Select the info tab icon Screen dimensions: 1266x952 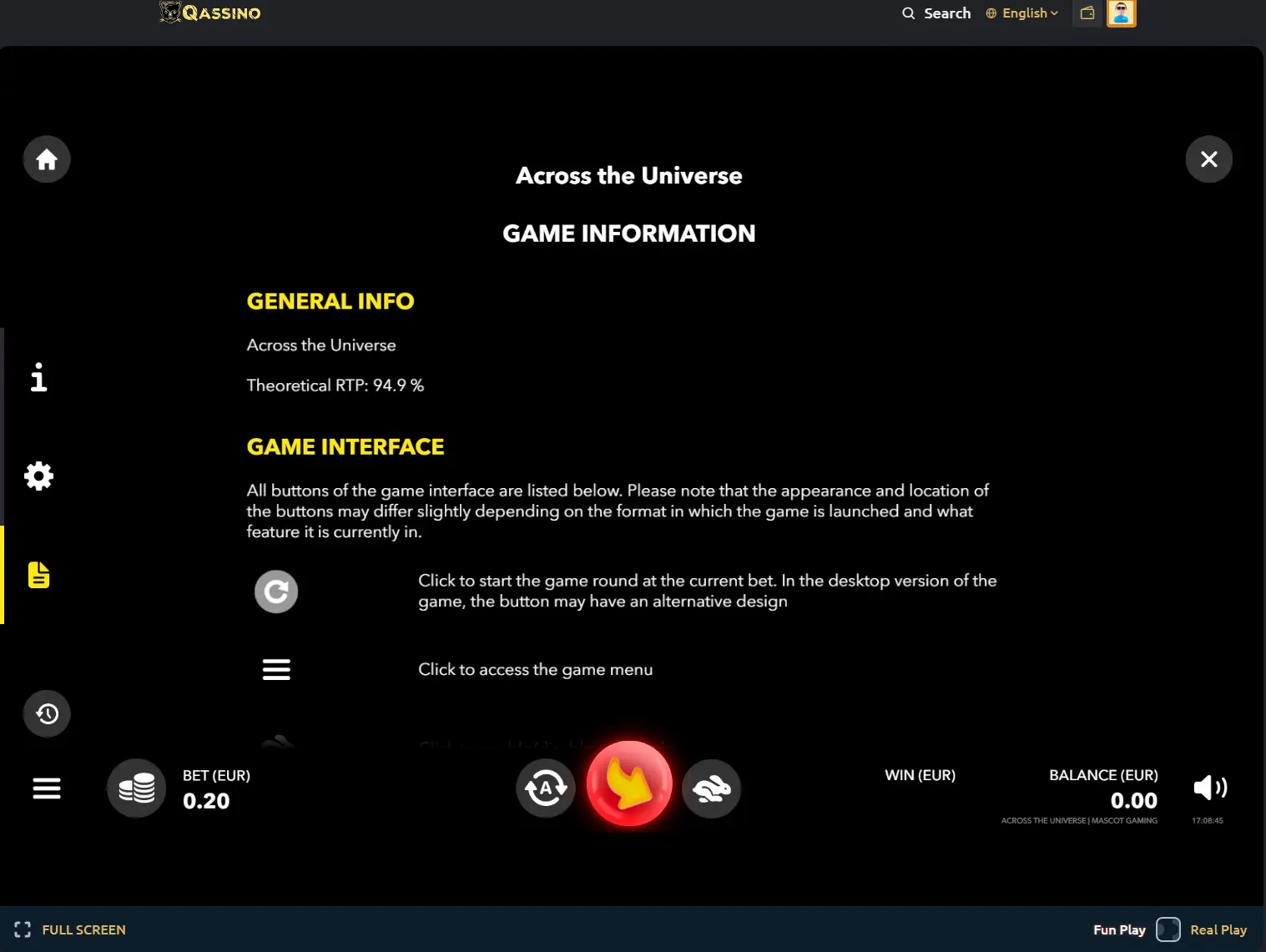(x=38, y=377)
